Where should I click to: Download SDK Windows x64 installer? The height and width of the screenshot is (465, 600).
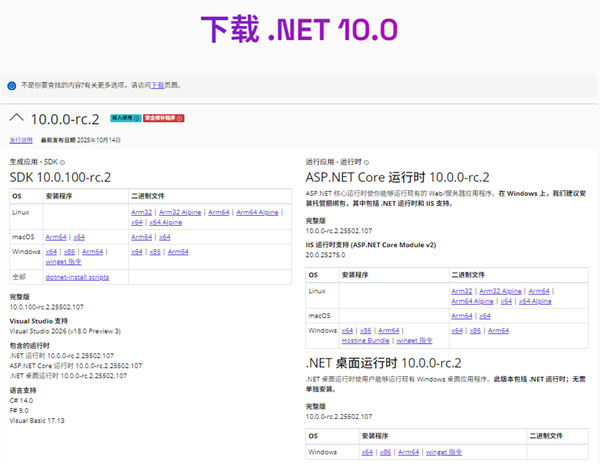[x=51, y=251]
